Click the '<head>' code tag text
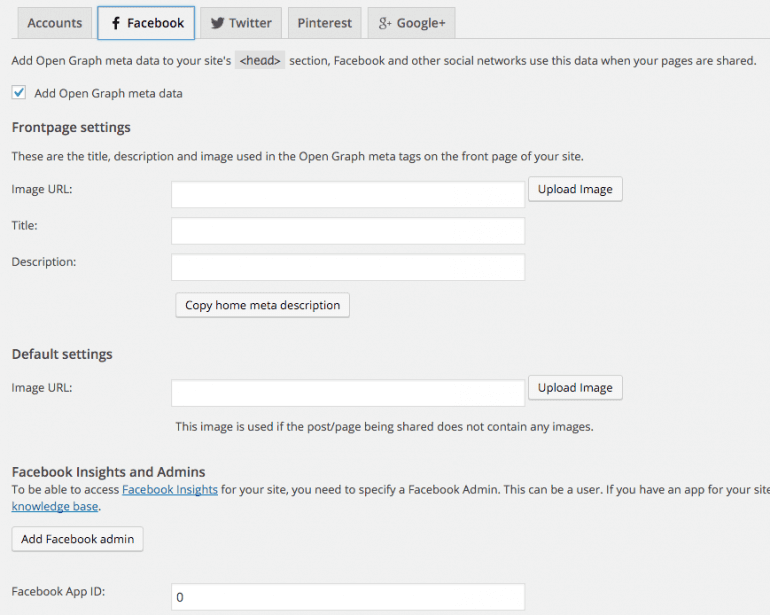Viewport: 770px width, 615px height. click(260, 60)
